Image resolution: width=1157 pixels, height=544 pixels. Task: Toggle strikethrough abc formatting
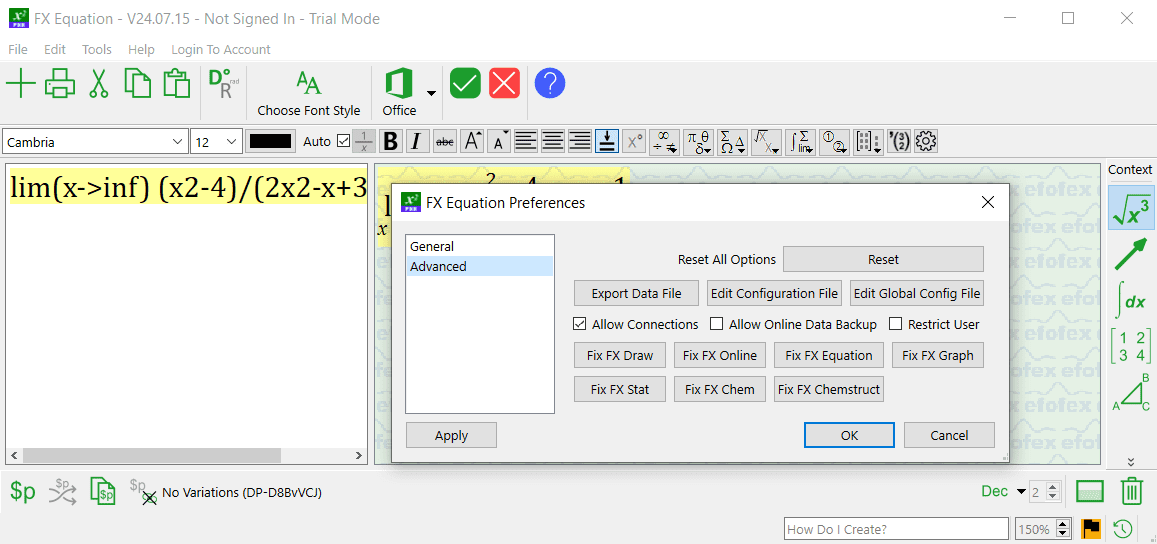click(x=445, y=141)
